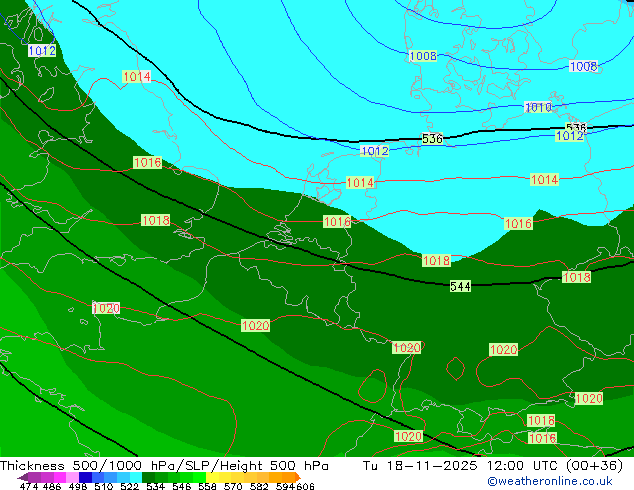Select the red 1016 label directly below the red 1018

(x=543, y=438)
